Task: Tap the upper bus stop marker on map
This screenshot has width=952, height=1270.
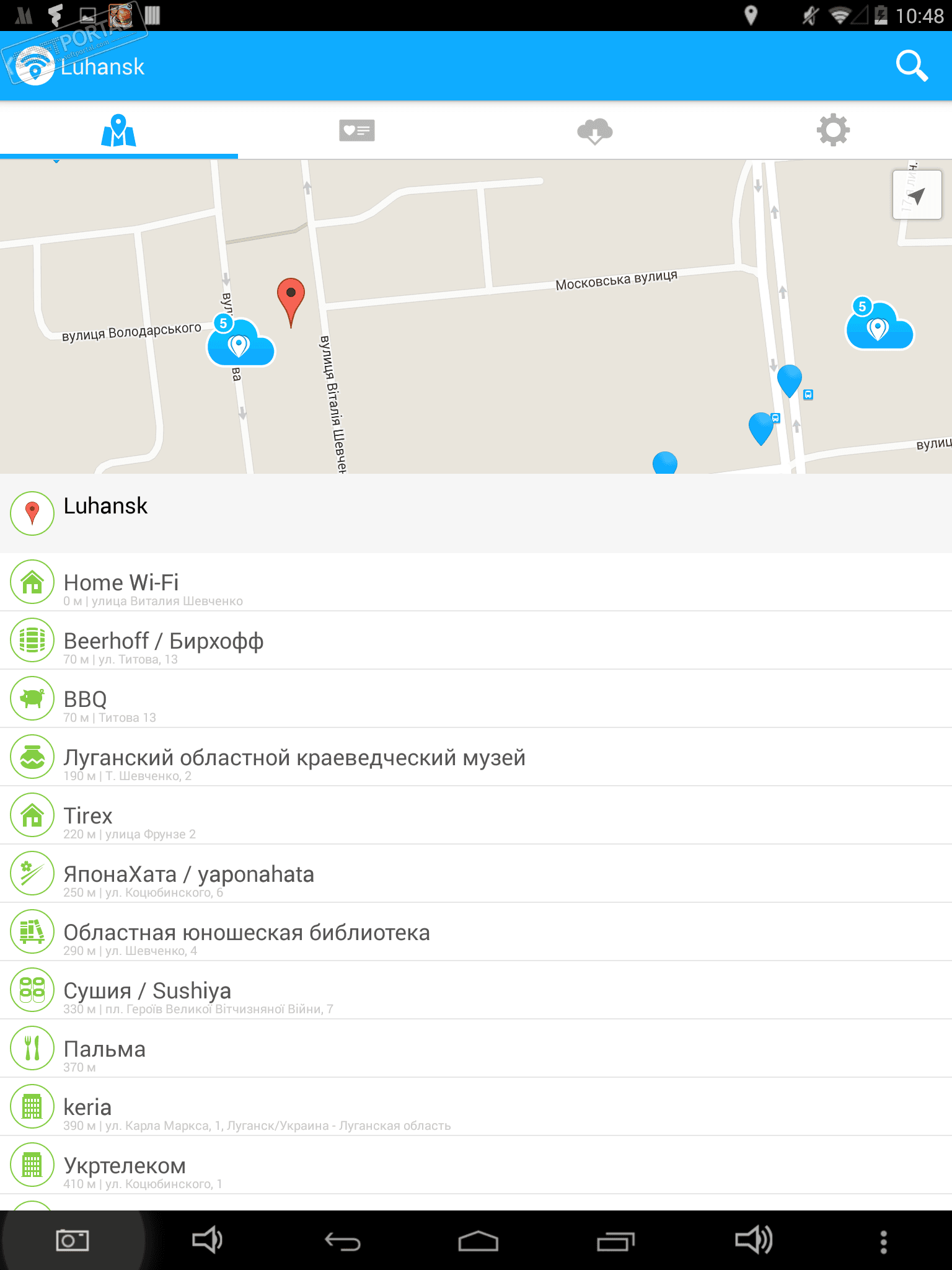Action: point(808,394)
